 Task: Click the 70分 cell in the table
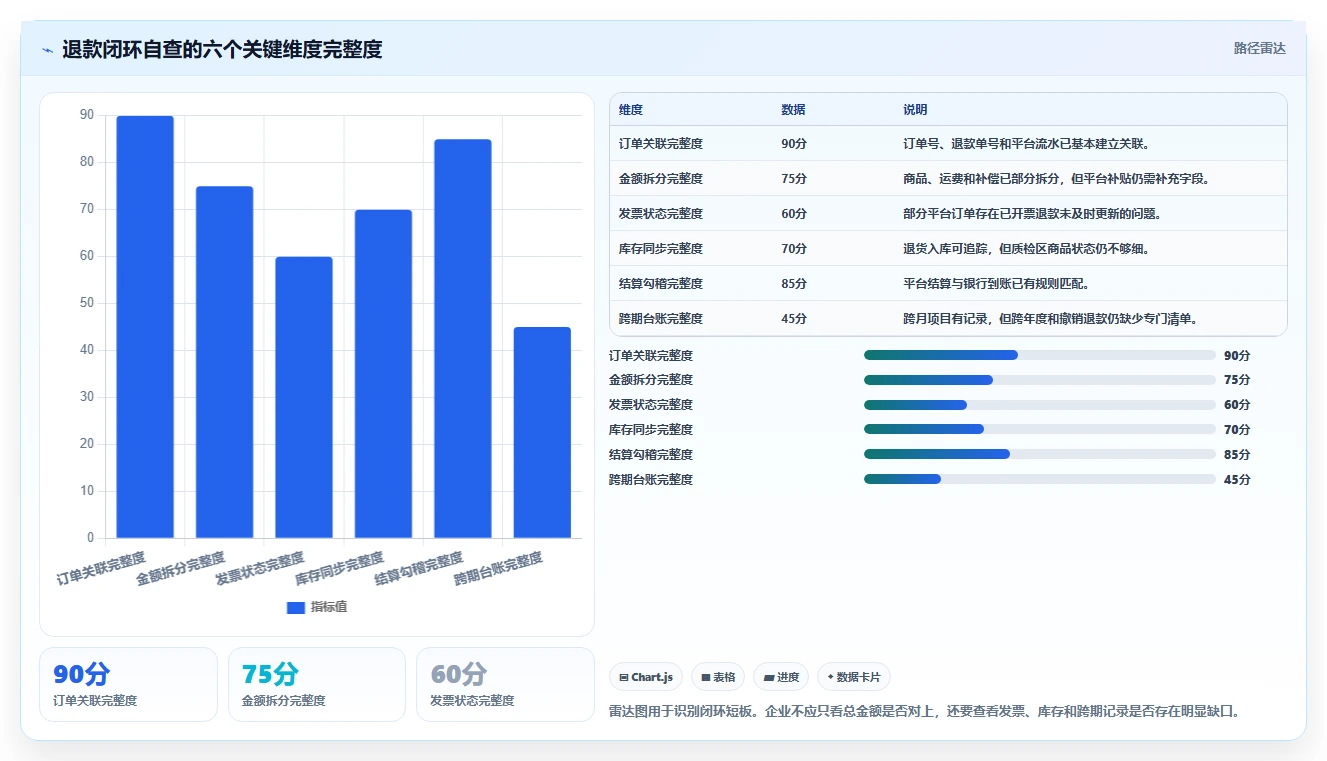click(794, 249)
